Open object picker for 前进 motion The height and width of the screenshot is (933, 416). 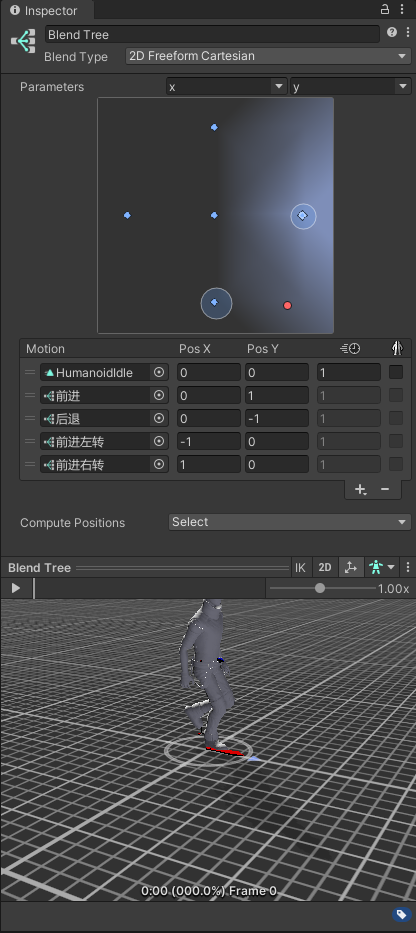[159, 395]
